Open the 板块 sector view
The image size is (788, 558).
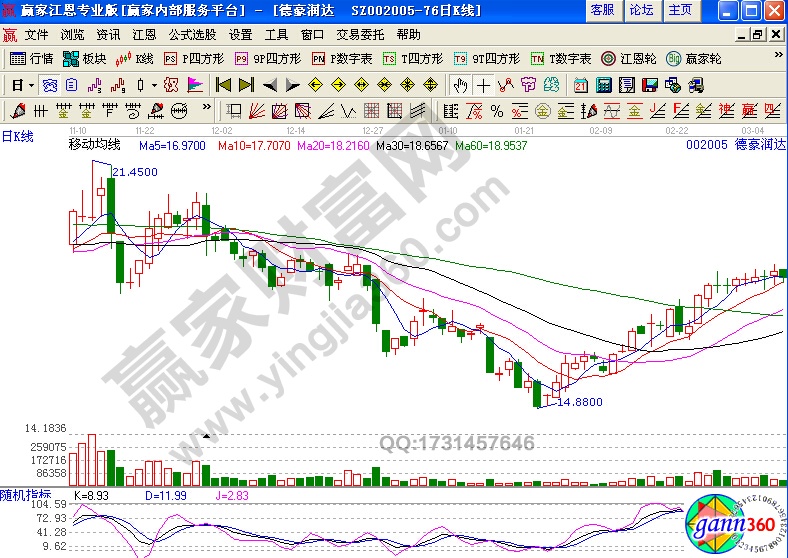84,59
